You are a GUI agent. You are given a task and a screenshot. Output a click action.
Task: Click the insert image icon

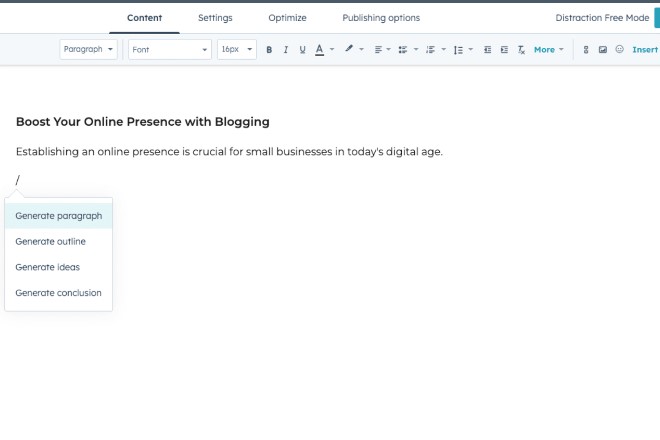pyautogui.click(x=603, y=50)
